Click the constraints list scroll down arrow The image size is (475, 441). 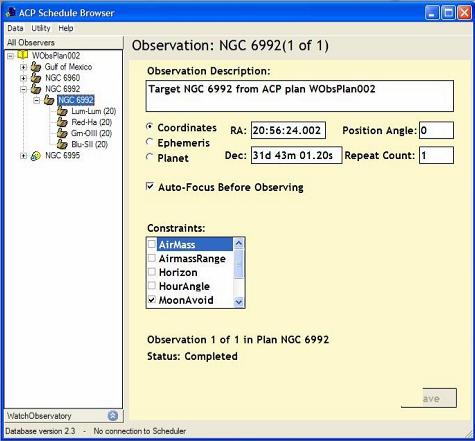[238, 302]
